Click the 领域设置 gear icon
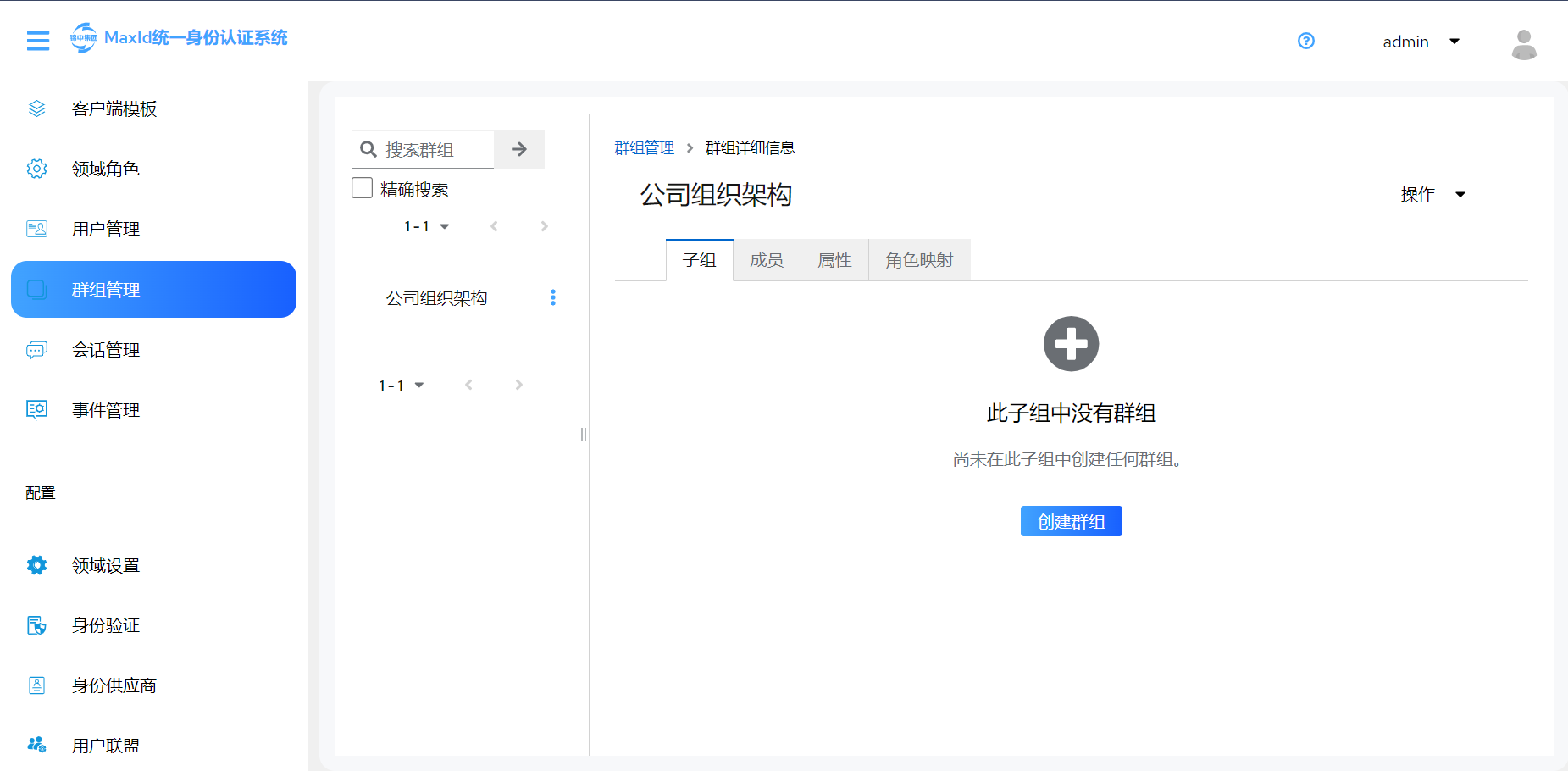 36,565
